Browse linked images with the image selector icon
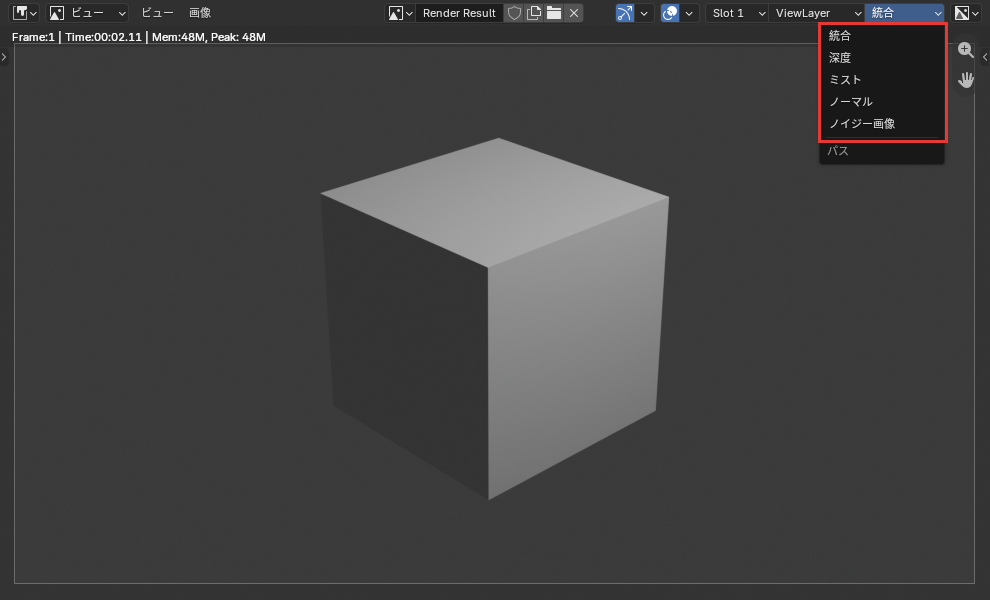Viewport: 990px width, 600px height. pos(400,13)
